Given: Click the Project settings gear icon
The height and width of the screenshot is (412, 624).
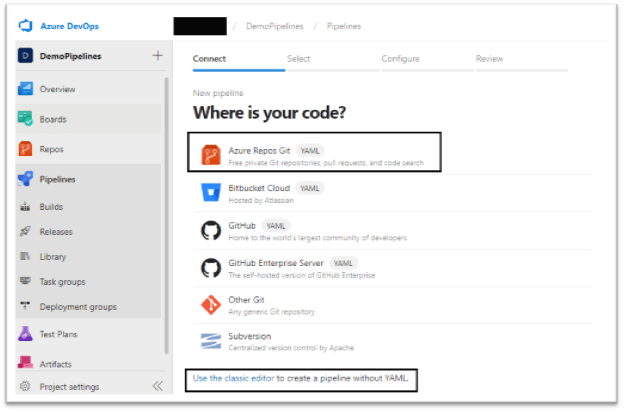Looking at the screenshot, I should pyautogui.click(x=25, y=386).
